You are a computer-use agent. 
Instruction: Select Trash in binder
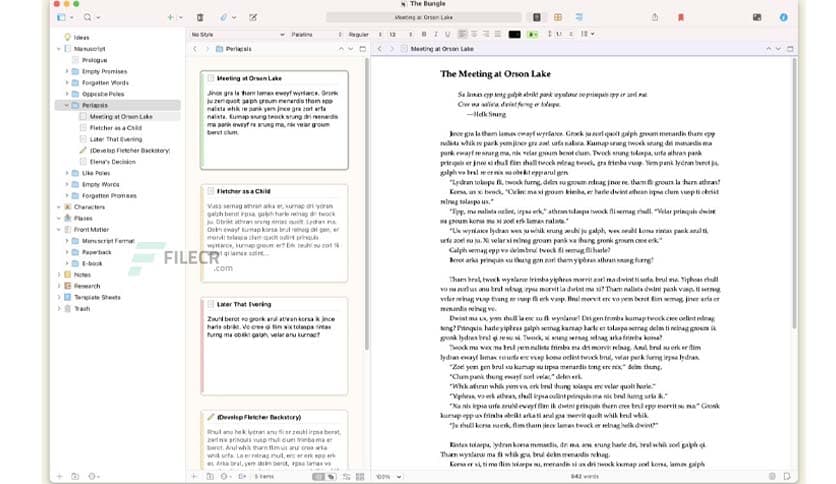pos(82,309)
